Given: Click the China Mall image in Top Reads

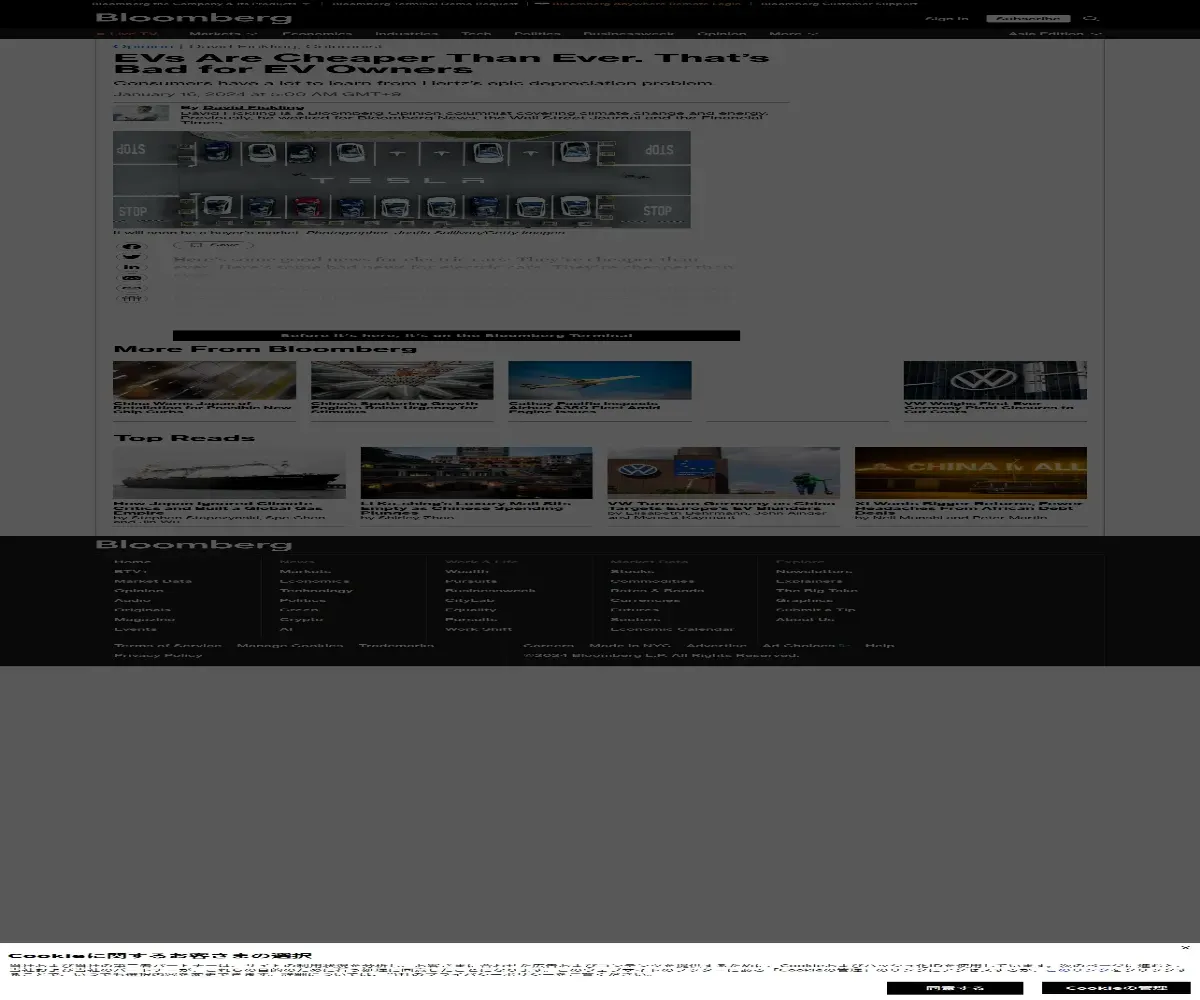Looking at the screenshot, I should (971, 473).
